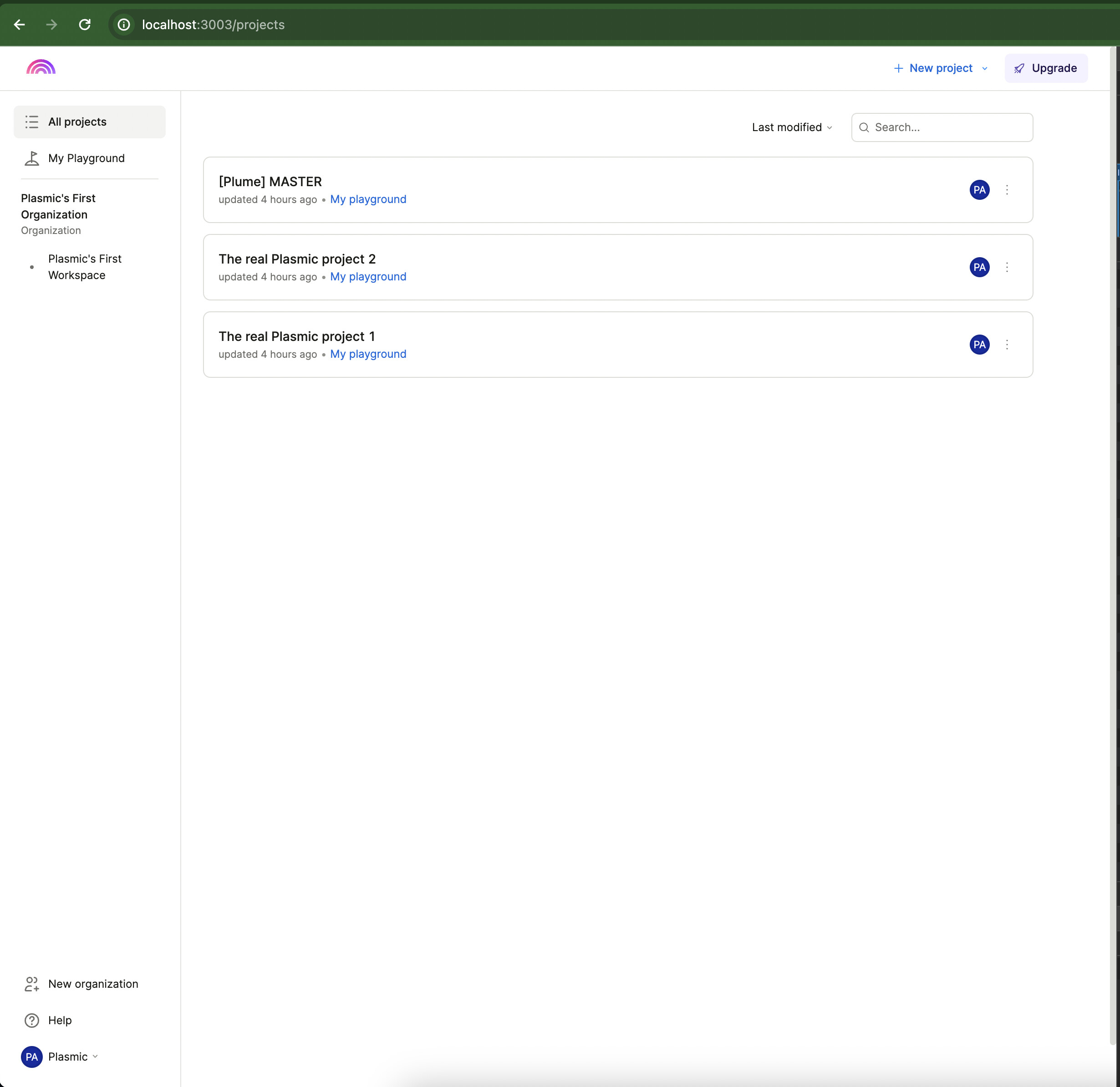Screen dimensions: 1120x1087
Task: Click the browser back arrow
Action: point(20,25)
